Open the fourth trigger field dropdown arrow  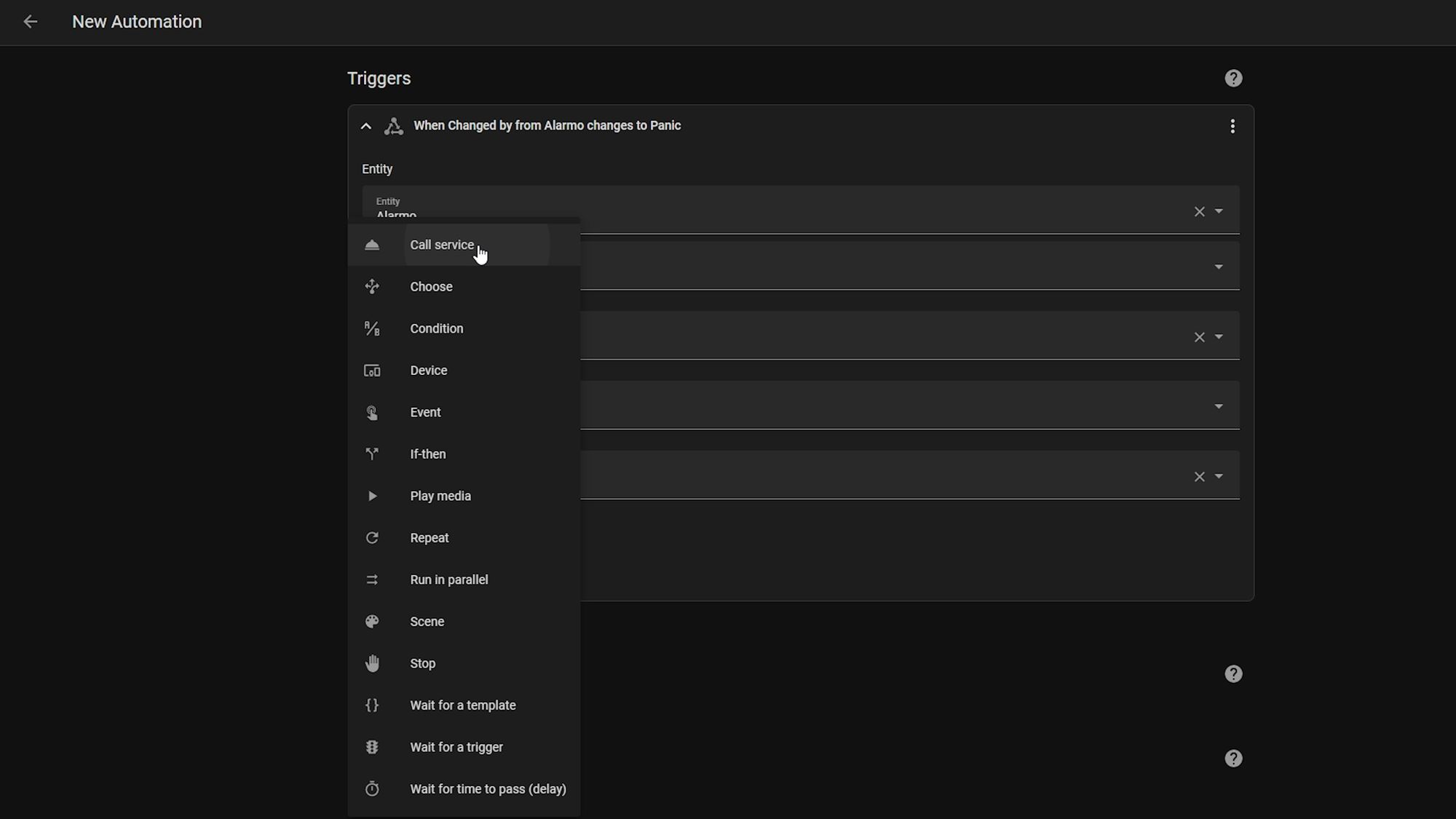click(x=1219, y=406)
